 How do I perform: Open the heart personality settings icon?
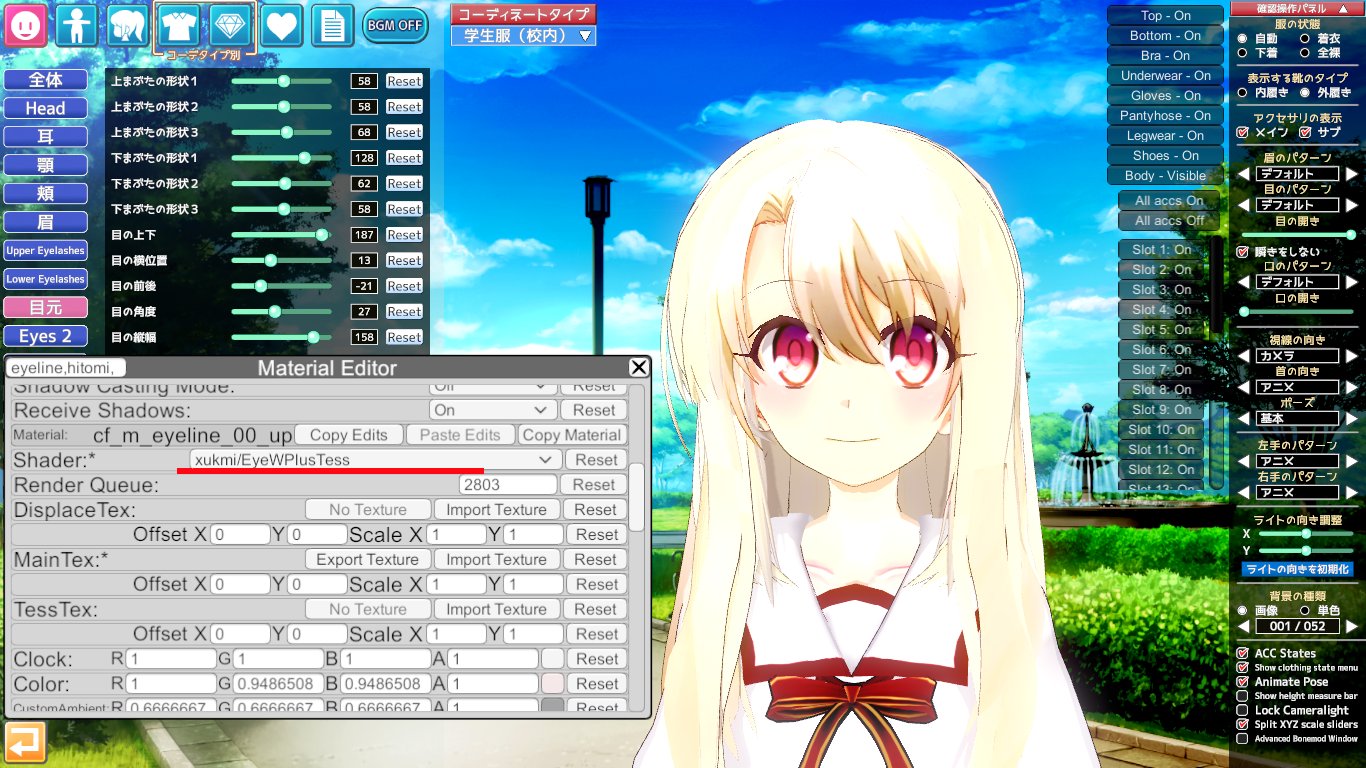(282, 26)
